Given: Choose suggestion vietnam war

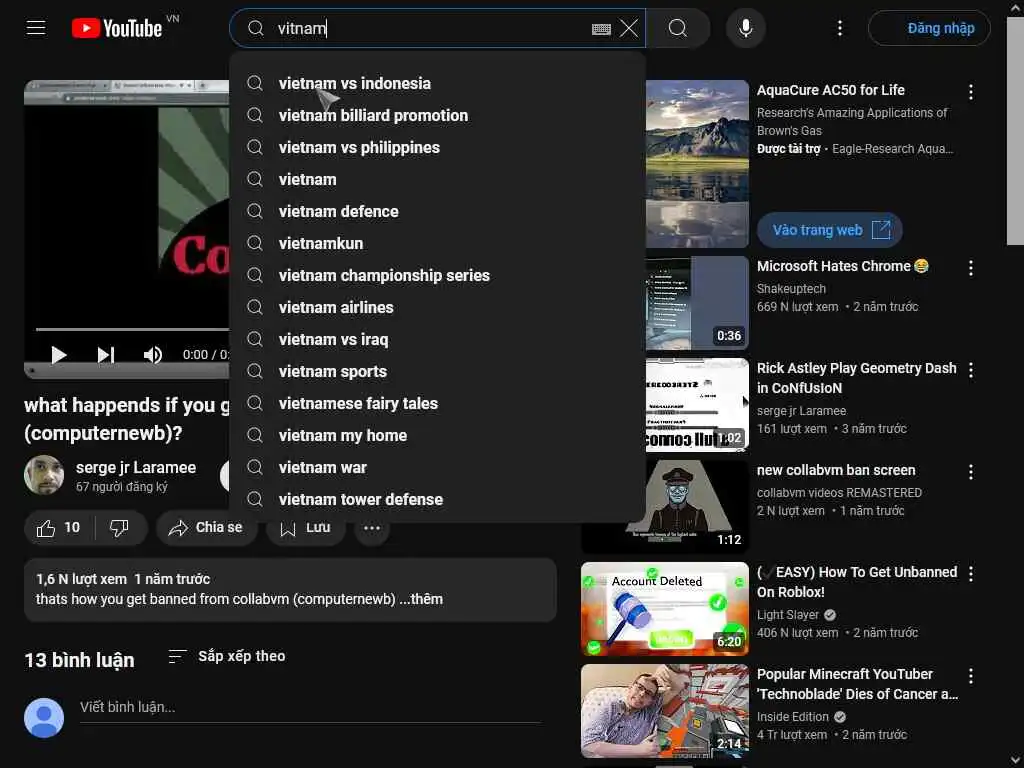Looking at the screenshot, I should click(438, 468).
